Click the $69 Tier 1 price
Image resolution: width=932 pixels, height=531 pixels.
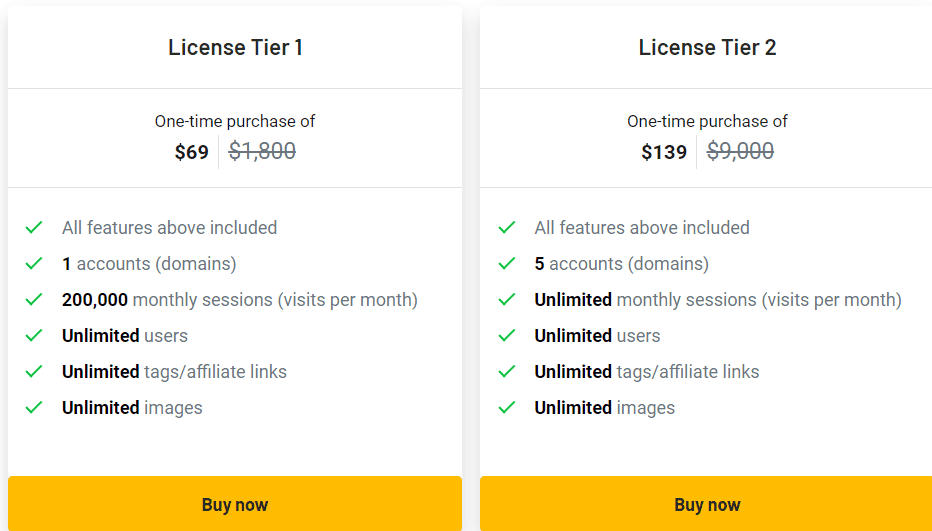click(x=192, y=152)
